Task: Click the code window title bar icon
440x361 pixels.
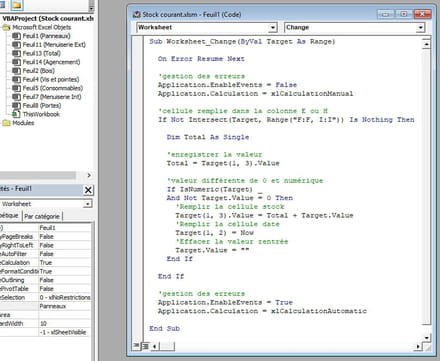Action: 137,15
